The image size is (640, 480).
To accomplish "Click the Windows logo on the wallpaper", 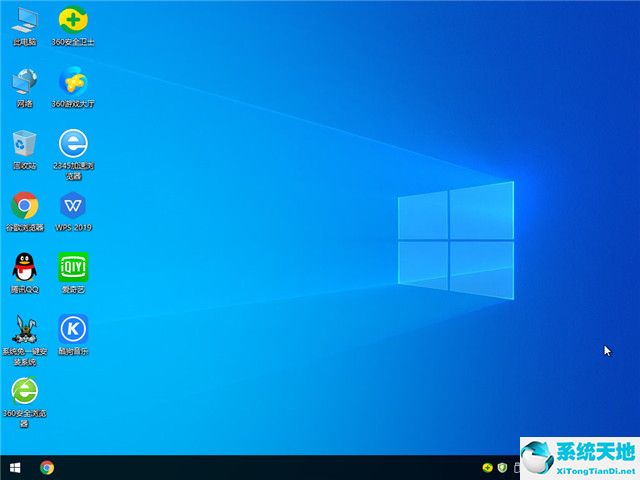I will pos(455,239).
